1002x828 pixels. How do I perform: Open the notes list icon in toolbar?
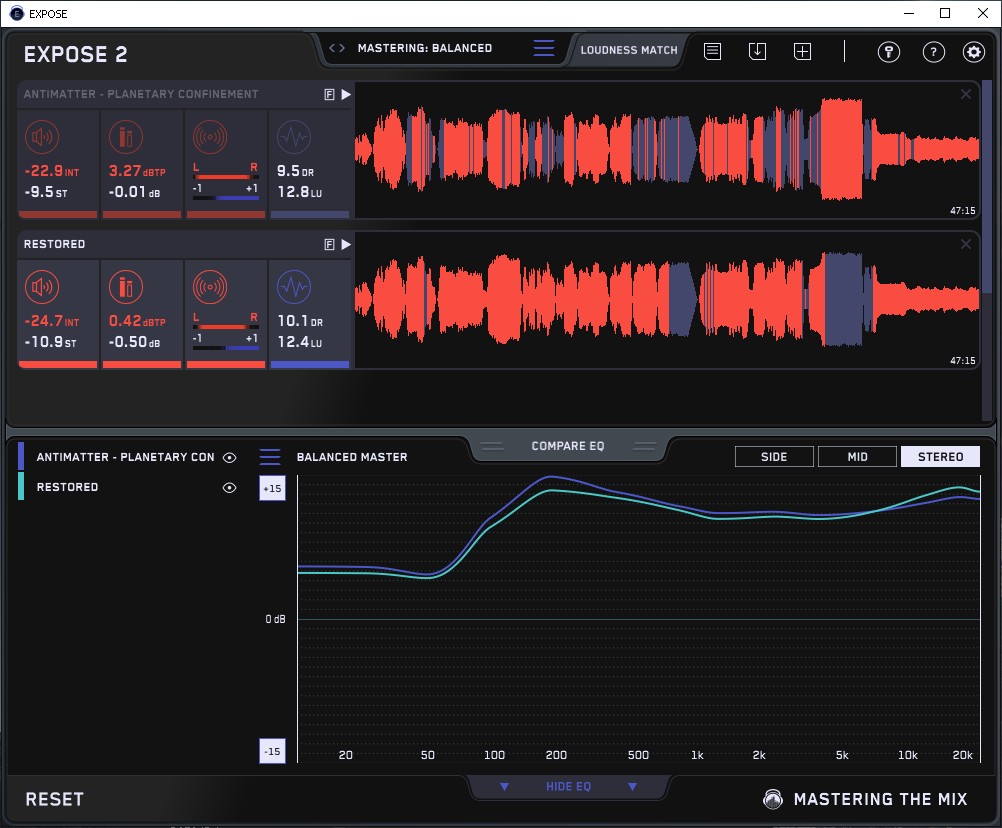coord(713,51)
